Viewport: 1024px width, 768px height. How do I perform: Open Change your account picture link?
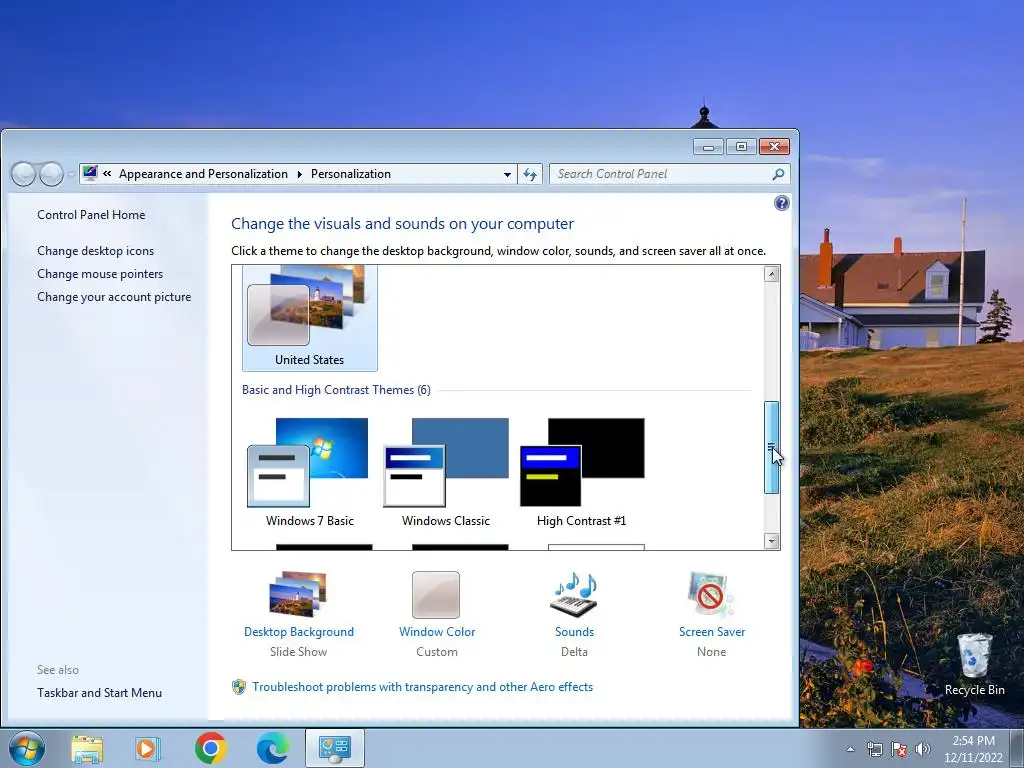(x=114, y=296)
